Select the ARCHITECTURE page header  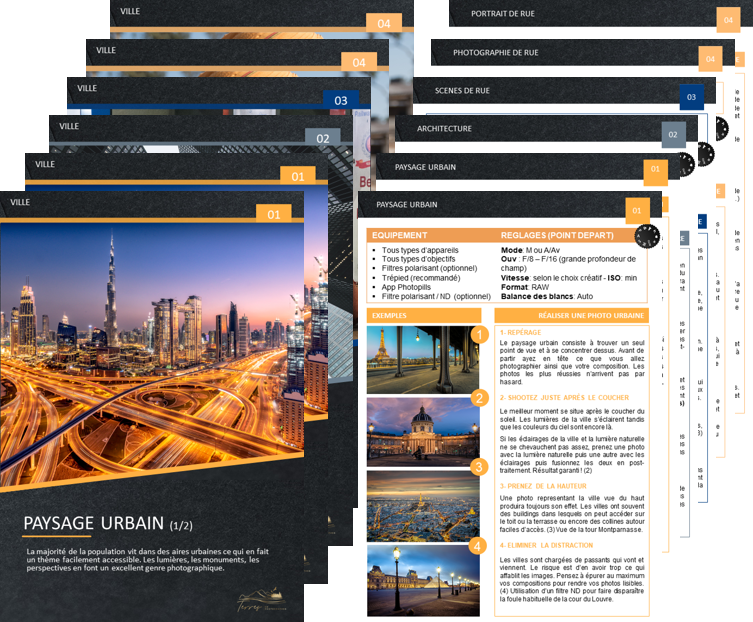[444, 129]
